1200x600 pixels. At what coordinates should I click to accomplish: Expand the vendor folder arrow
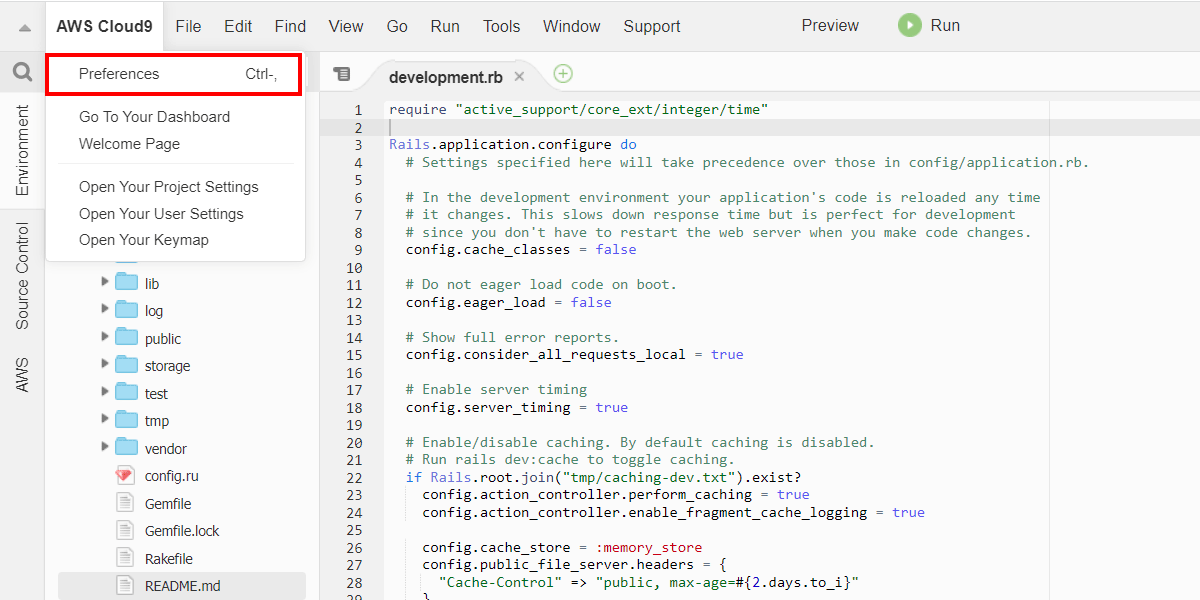click(105, 448)
